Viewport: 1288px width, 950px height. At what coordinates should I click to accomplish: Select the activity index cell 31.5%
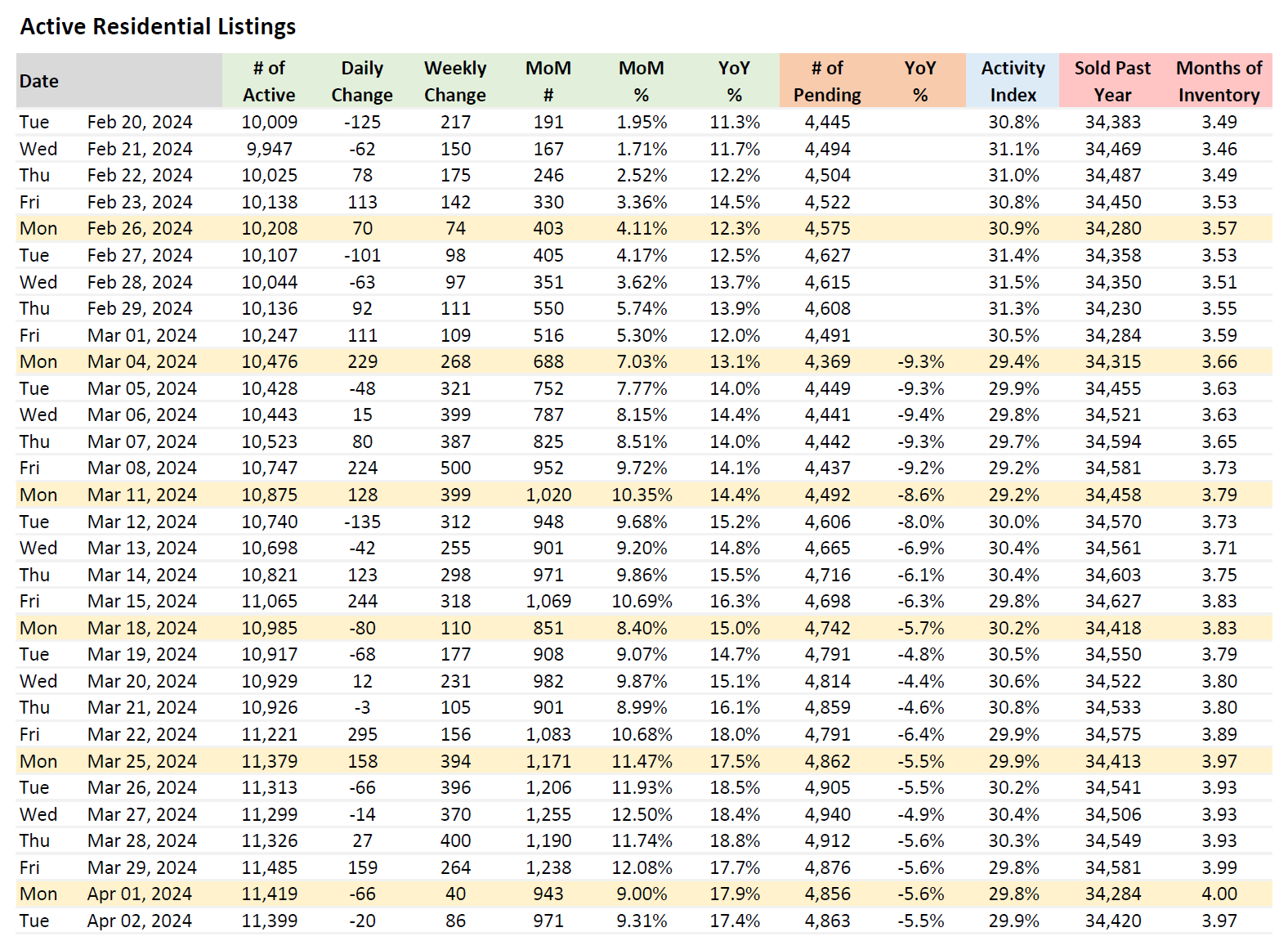pos(1013,283)
